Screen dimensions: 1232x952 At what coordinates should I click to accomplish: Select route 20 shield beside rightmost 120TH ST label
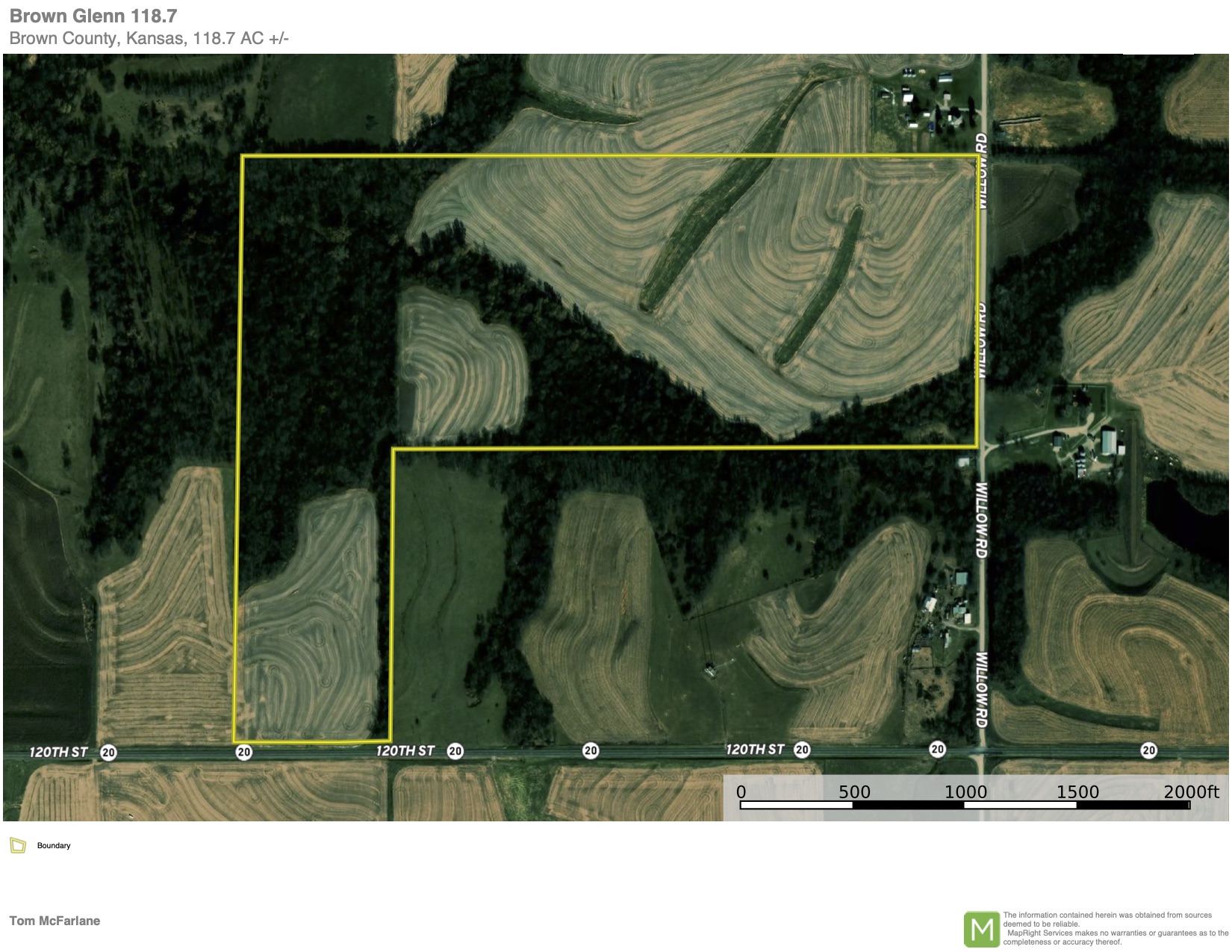802,749
